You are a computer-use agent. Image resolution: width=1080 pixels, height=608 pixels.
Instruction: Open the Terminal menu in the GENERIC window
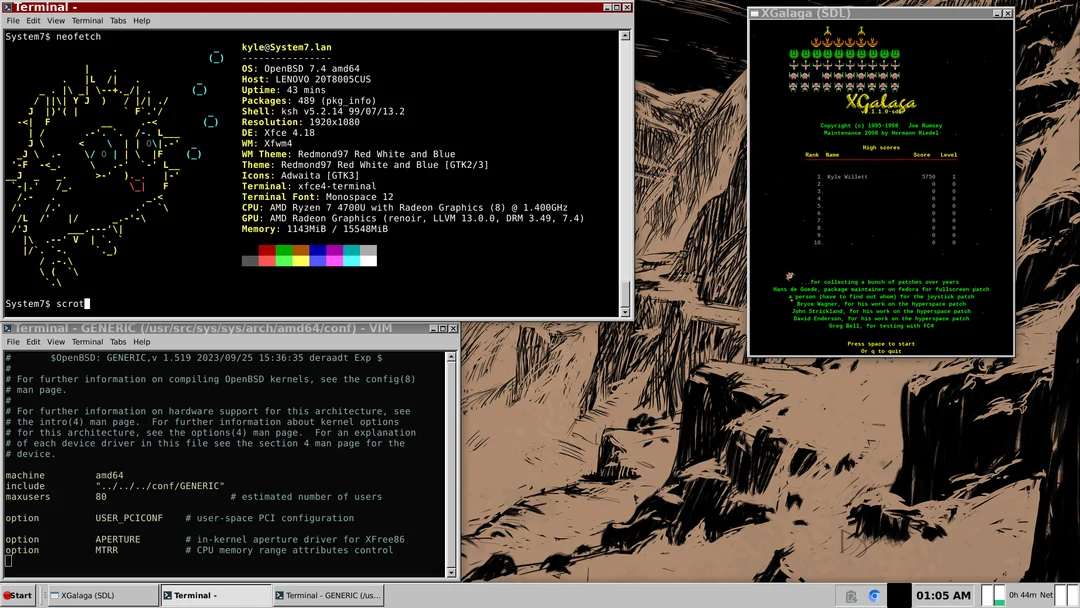coord(87,340)
